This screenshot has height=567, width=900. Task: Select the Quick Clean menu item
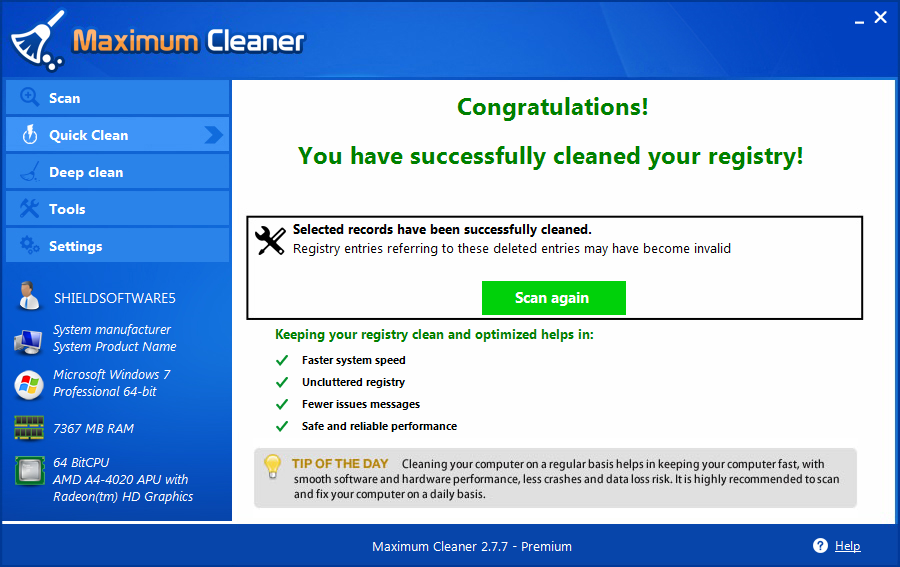118,134
